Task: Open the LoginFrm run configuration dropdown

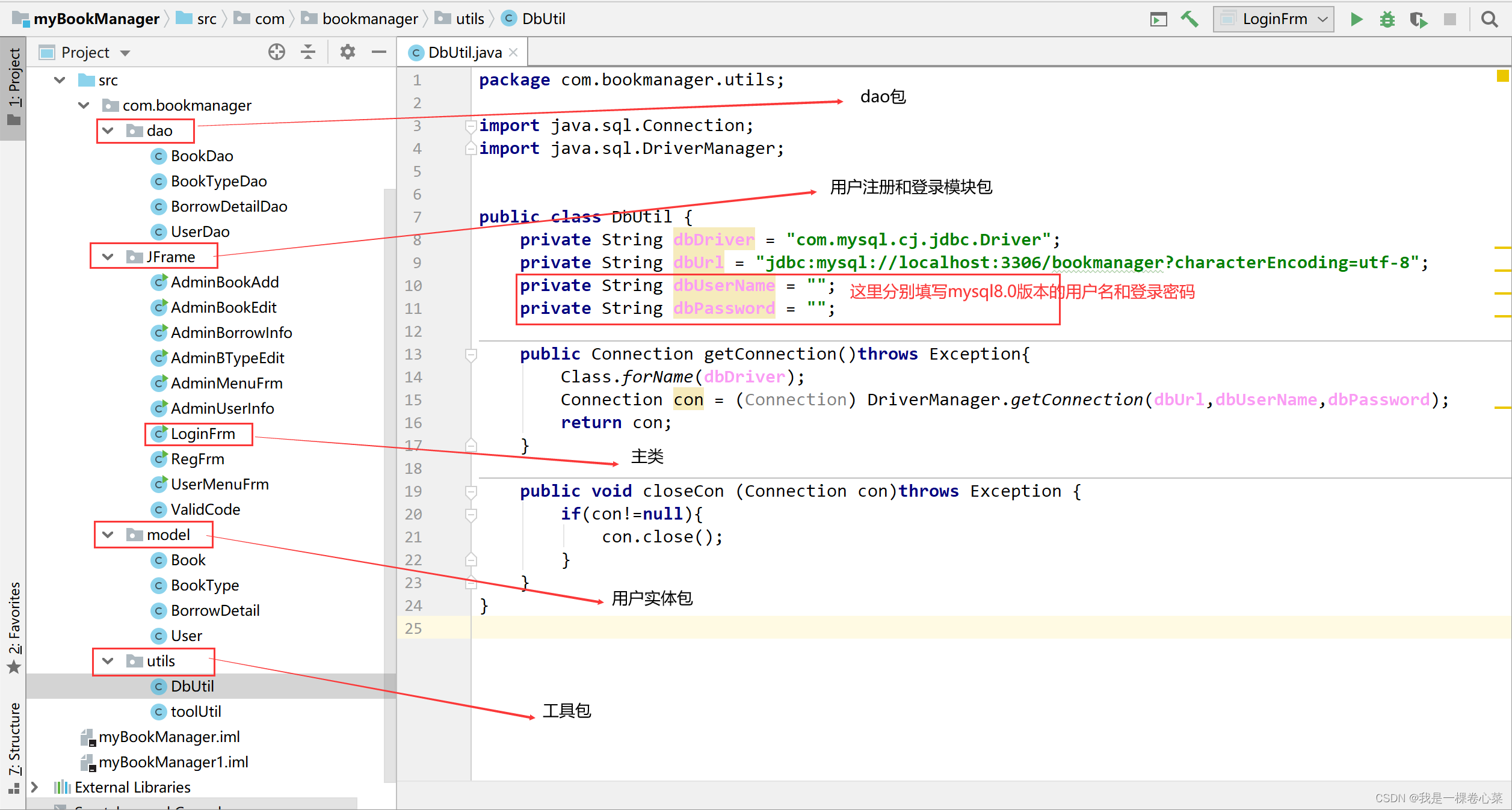Action: click(x=1273, y=19)
